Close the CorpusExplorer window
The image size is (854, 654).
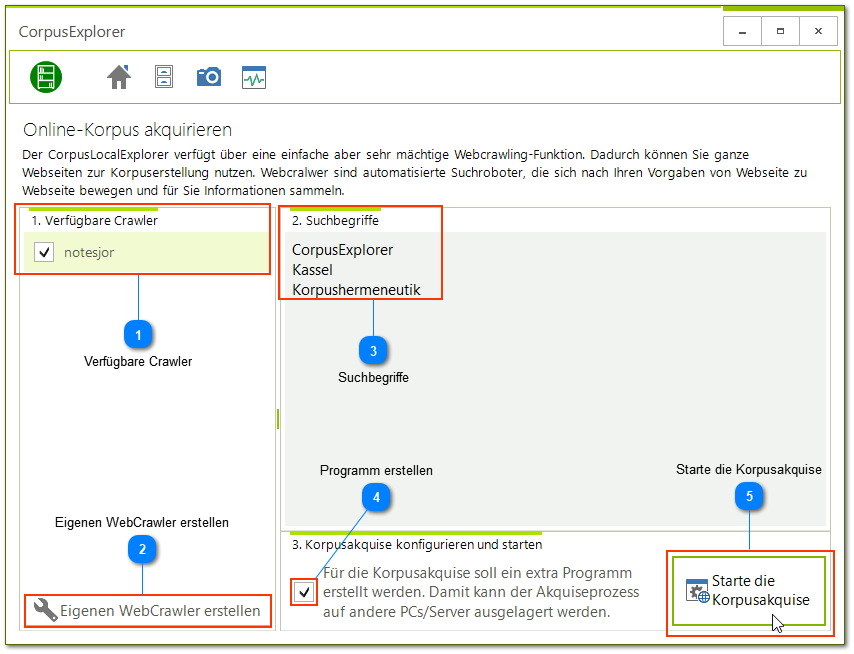click(818, 32)
